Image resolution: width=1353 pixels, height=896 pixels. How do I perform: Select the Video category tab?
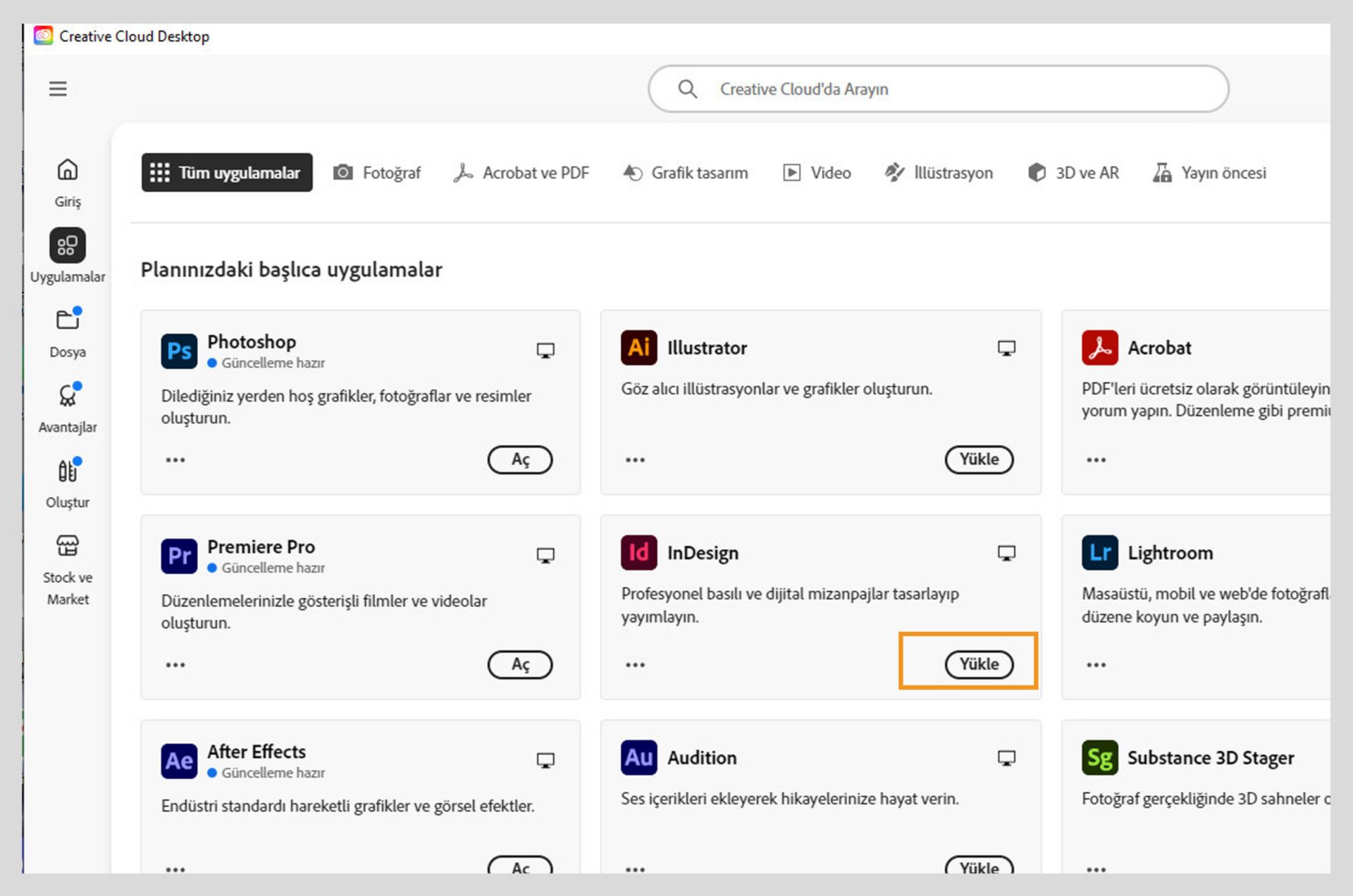point(817,173)
